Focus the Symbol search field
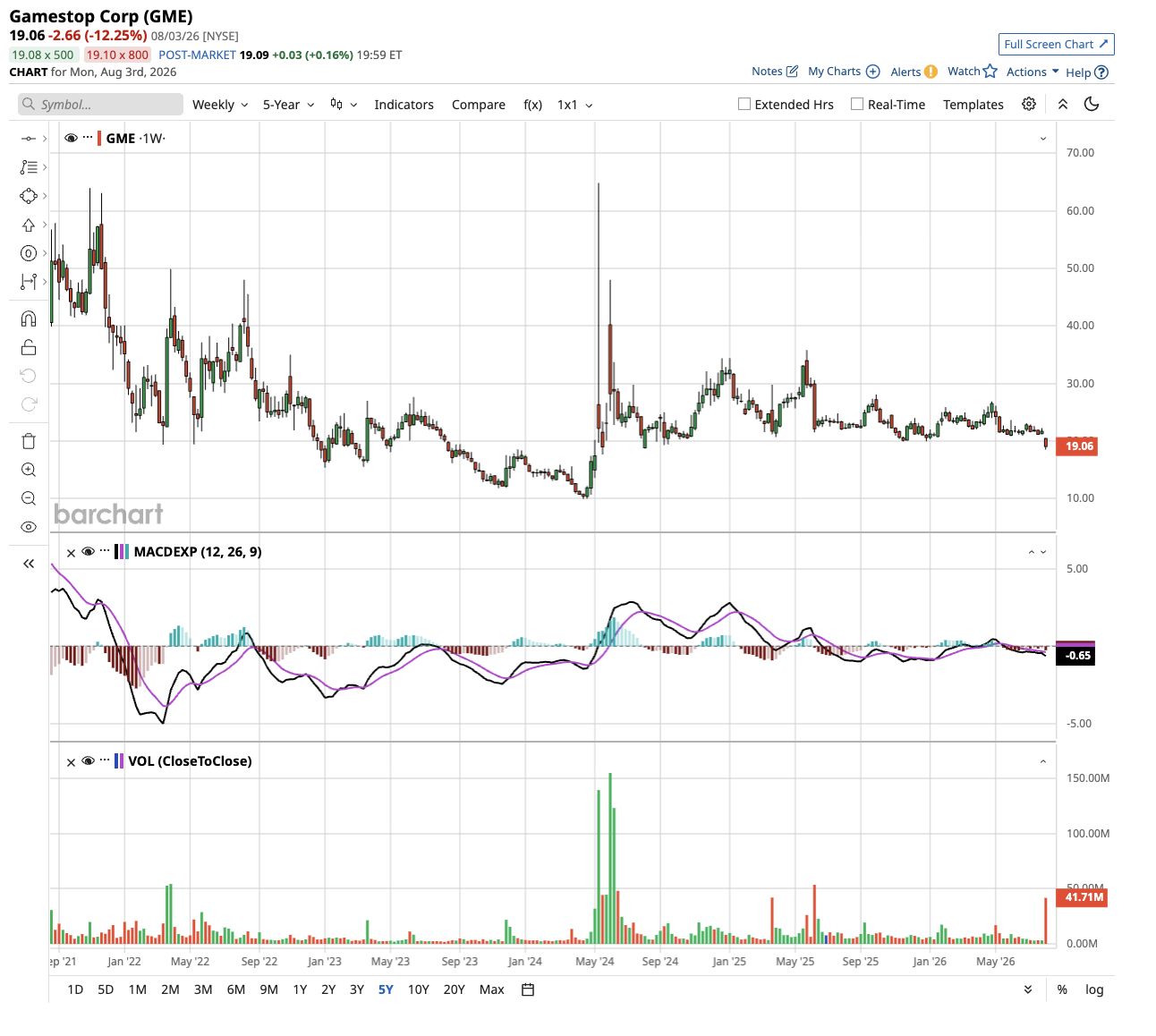 pyautogui.click(x=100, y=105)
